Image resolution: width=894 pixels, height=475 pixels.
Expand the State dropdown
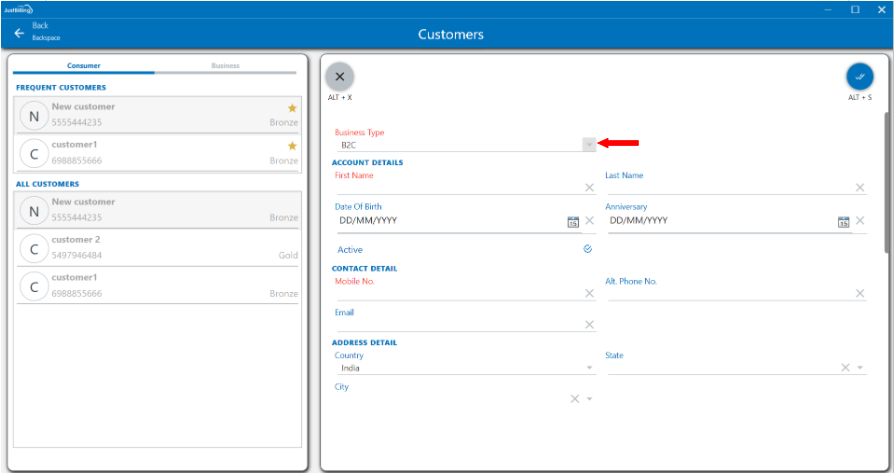pos(860,368)
